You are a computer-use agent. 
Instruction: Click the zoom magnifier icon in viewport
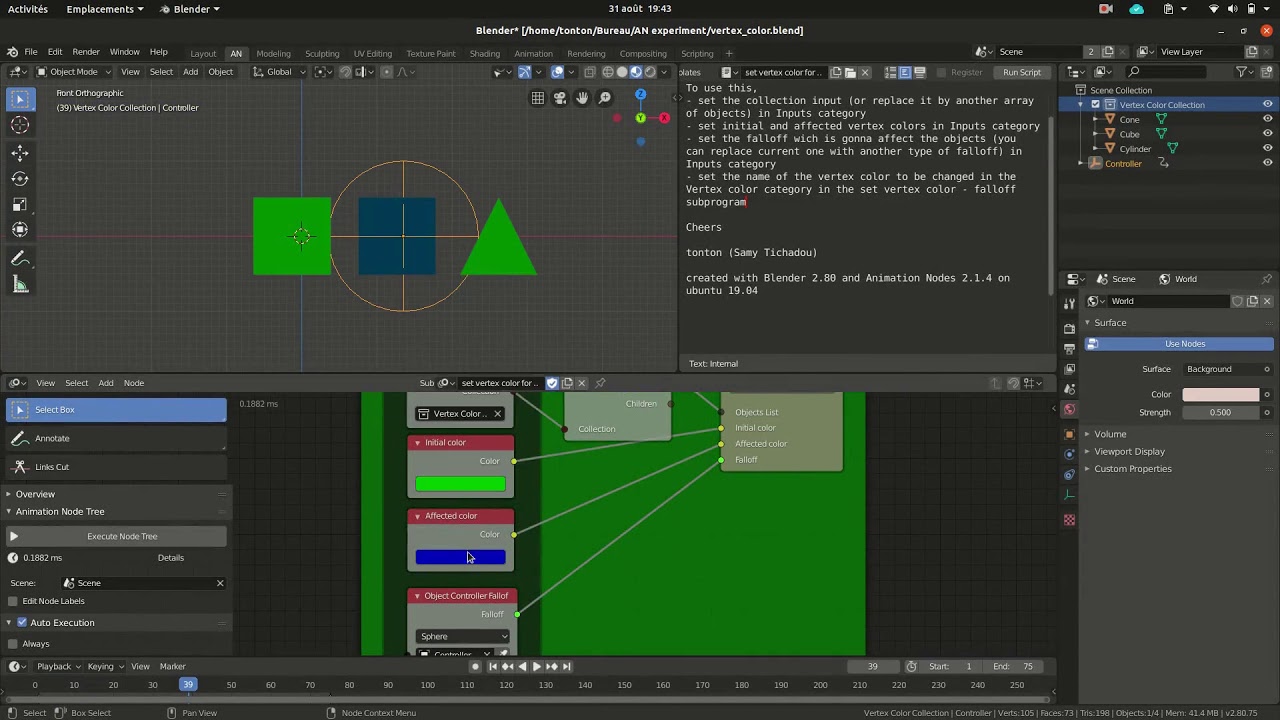coord(605,98)
